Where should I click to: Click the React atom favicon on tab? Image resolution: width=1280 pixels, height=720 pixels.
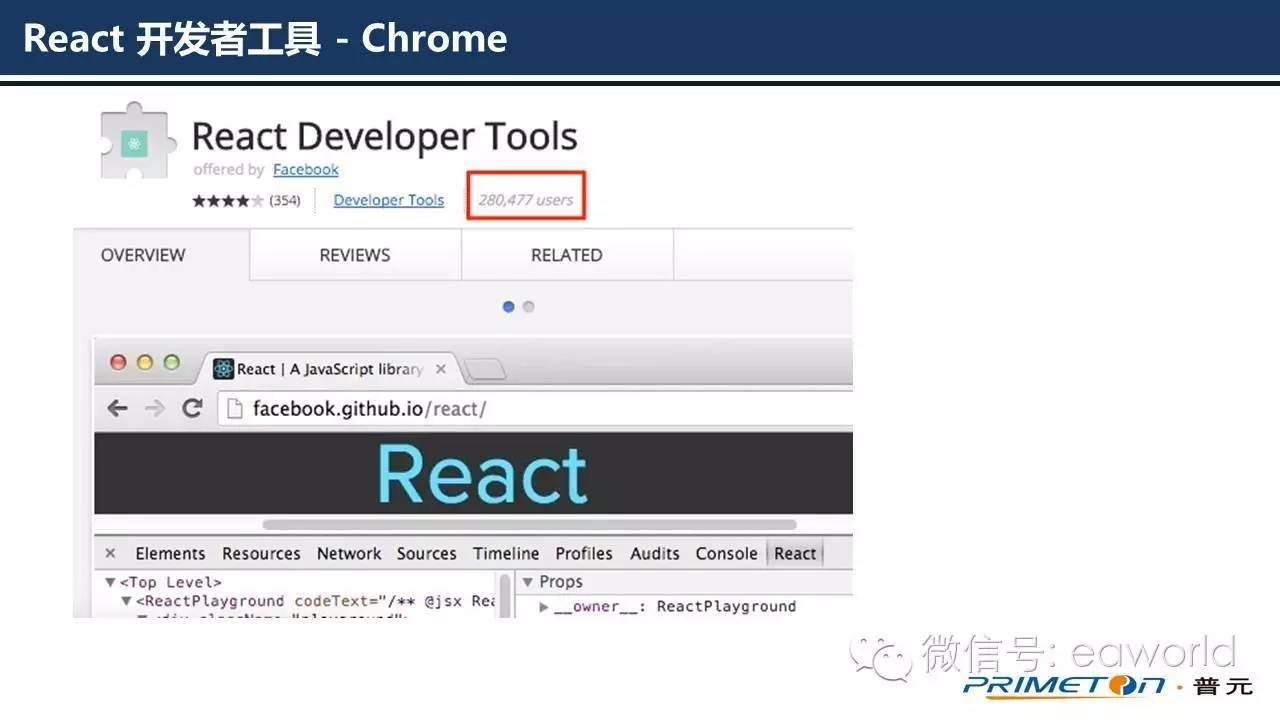223,369
